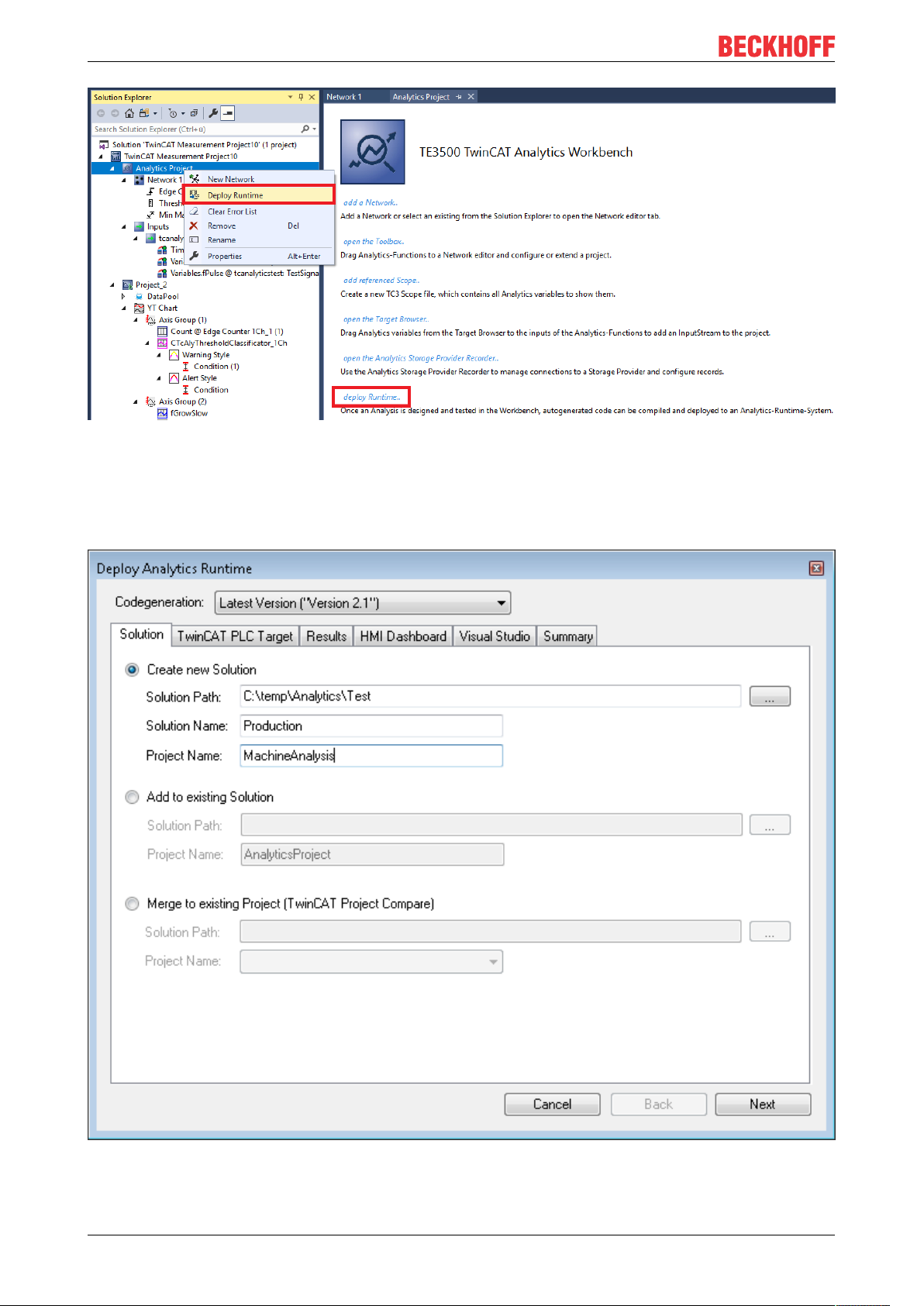Click the Home icon in Solution Explorer toolbar
Screen dimensions: 924x1306
click(x=129, y=113)
